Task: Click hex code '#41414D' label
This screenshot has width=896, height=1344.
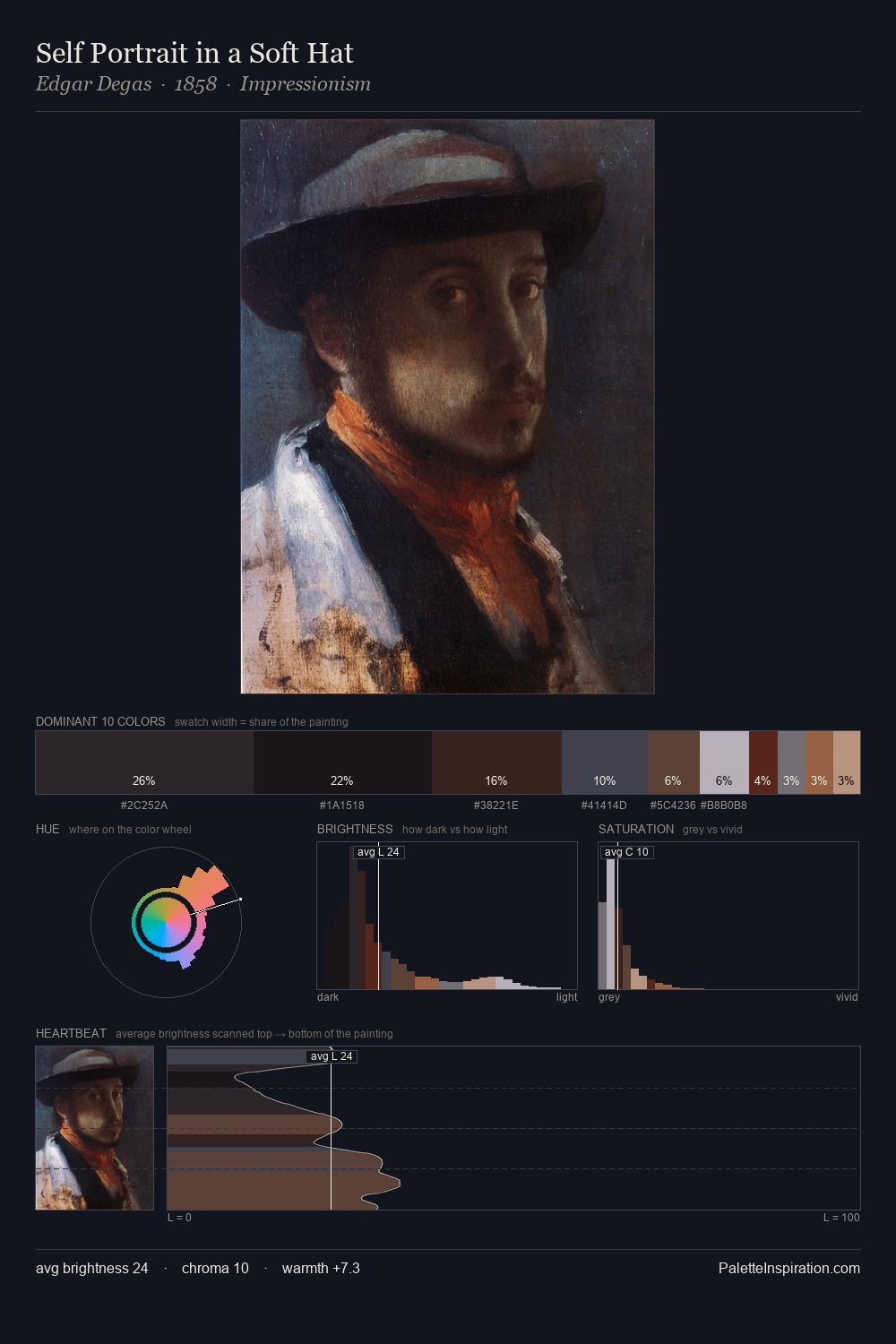Action: click(604, 806)
